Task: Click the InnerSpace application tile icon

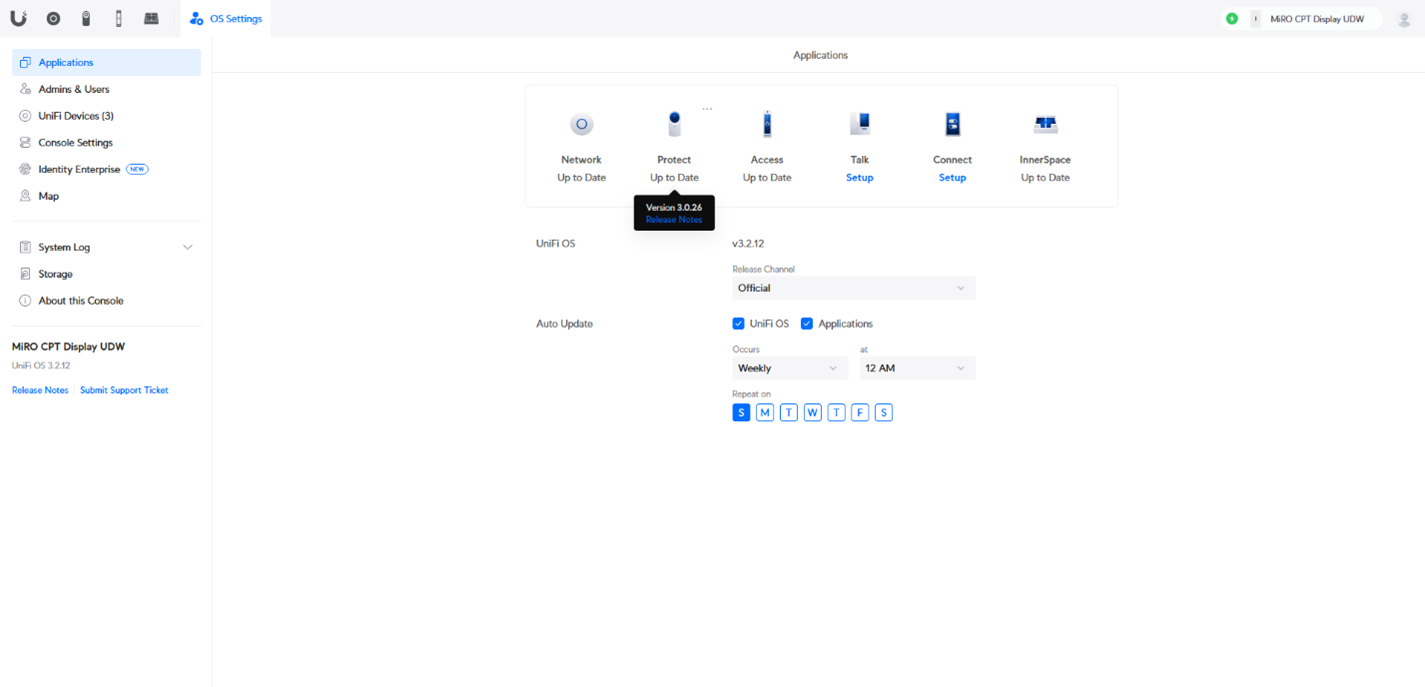Action: coord(1045,125)
